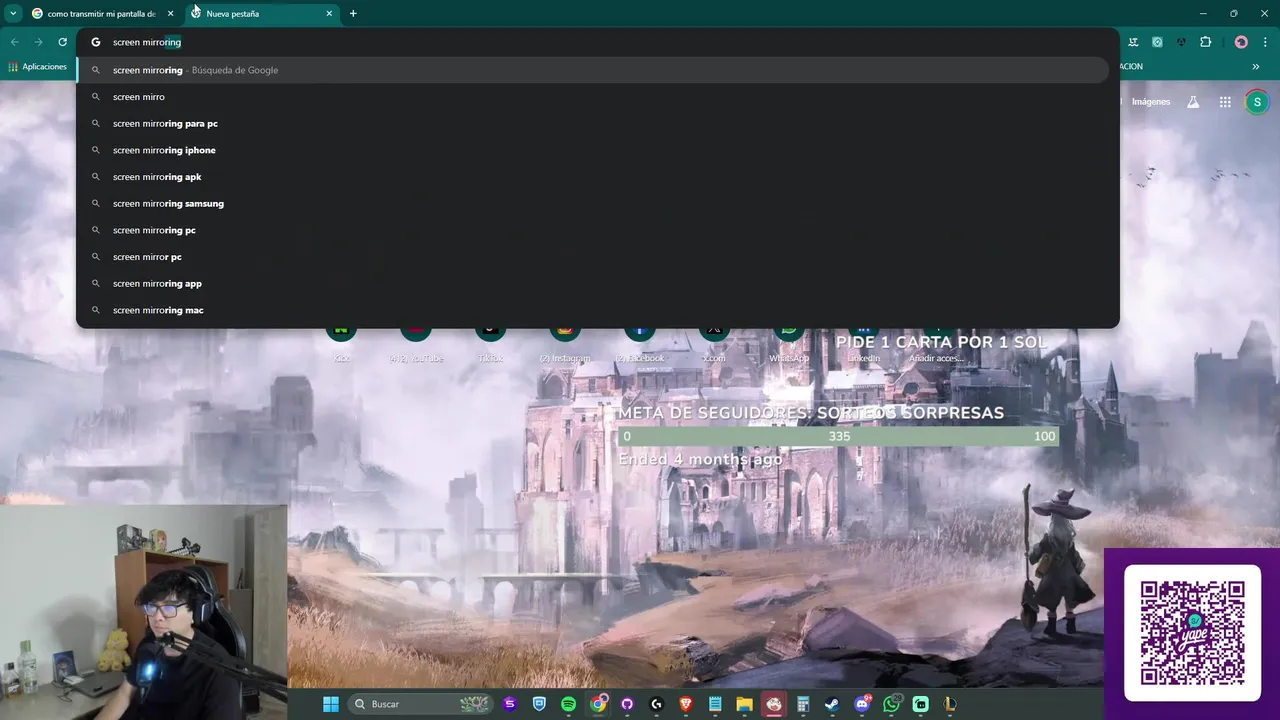Viewport: 1280px width, 720px height.
Task: Open Google Chrome taskbar icon
Action: click(x=598, y=704)
